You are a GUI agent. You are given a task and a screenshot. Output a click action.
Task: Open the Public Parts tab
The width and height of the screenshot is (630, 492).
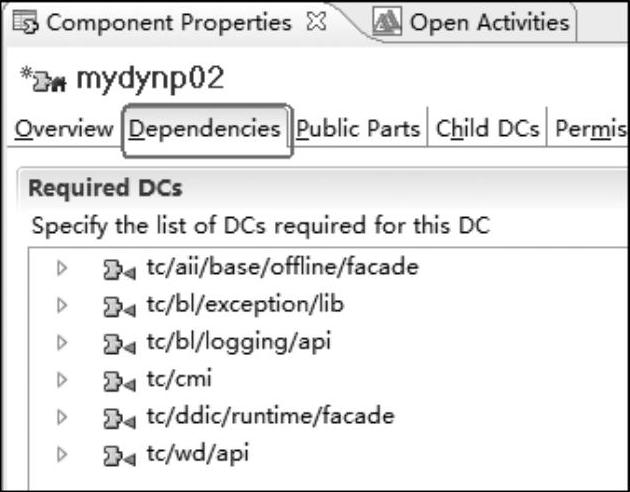coord(358,129)
